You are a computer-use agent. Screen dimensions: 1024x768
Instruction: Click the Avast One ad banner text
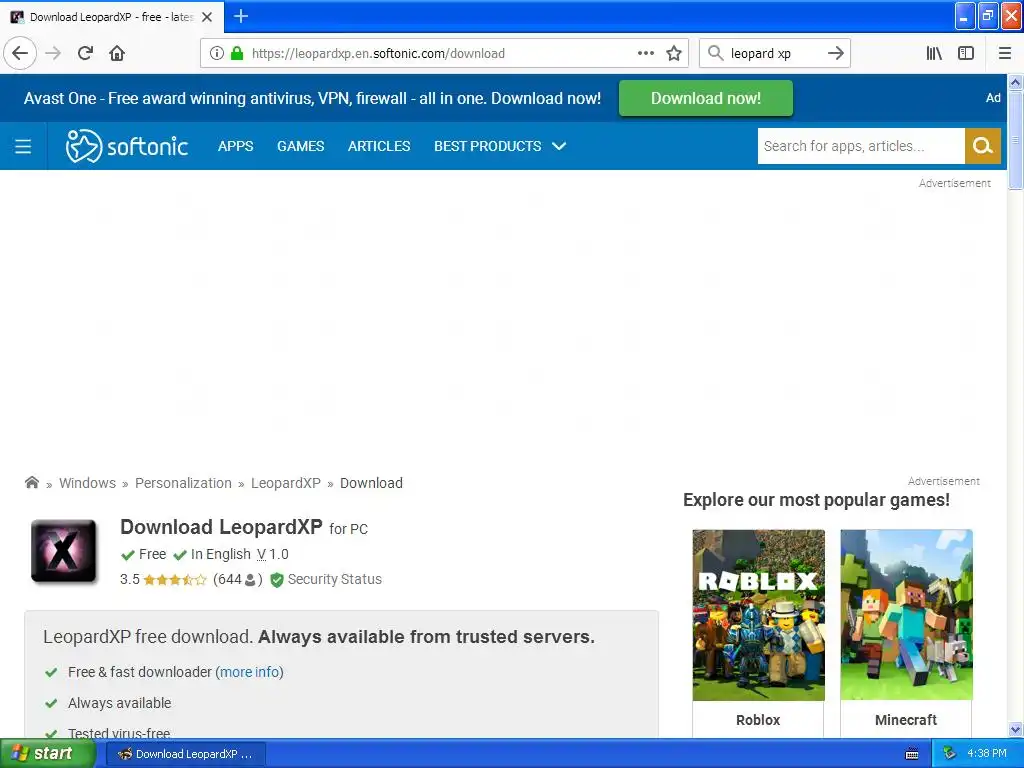click(x=312, y=98)
